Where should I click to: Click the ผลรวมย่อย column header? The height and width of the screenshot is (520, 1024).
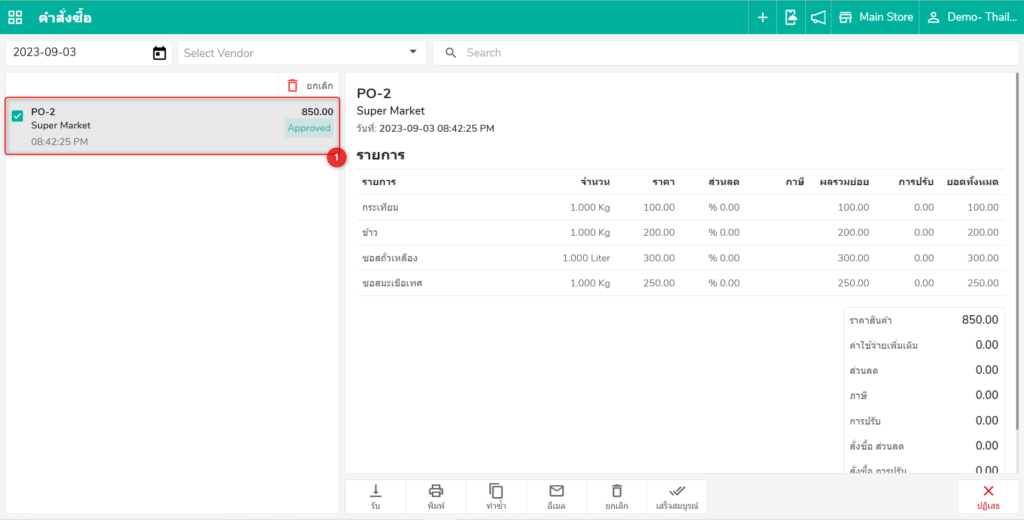[844, 182]
